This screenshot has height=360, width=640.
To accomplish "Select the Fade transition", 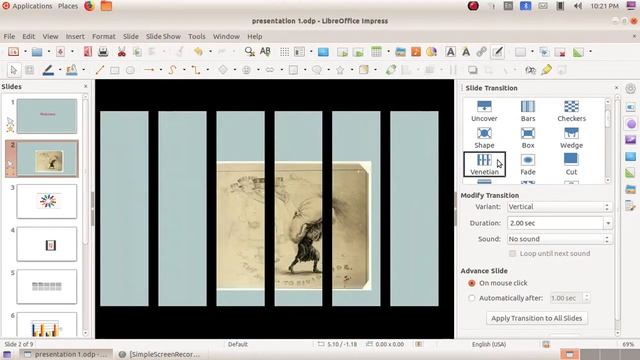I will 528,164.
